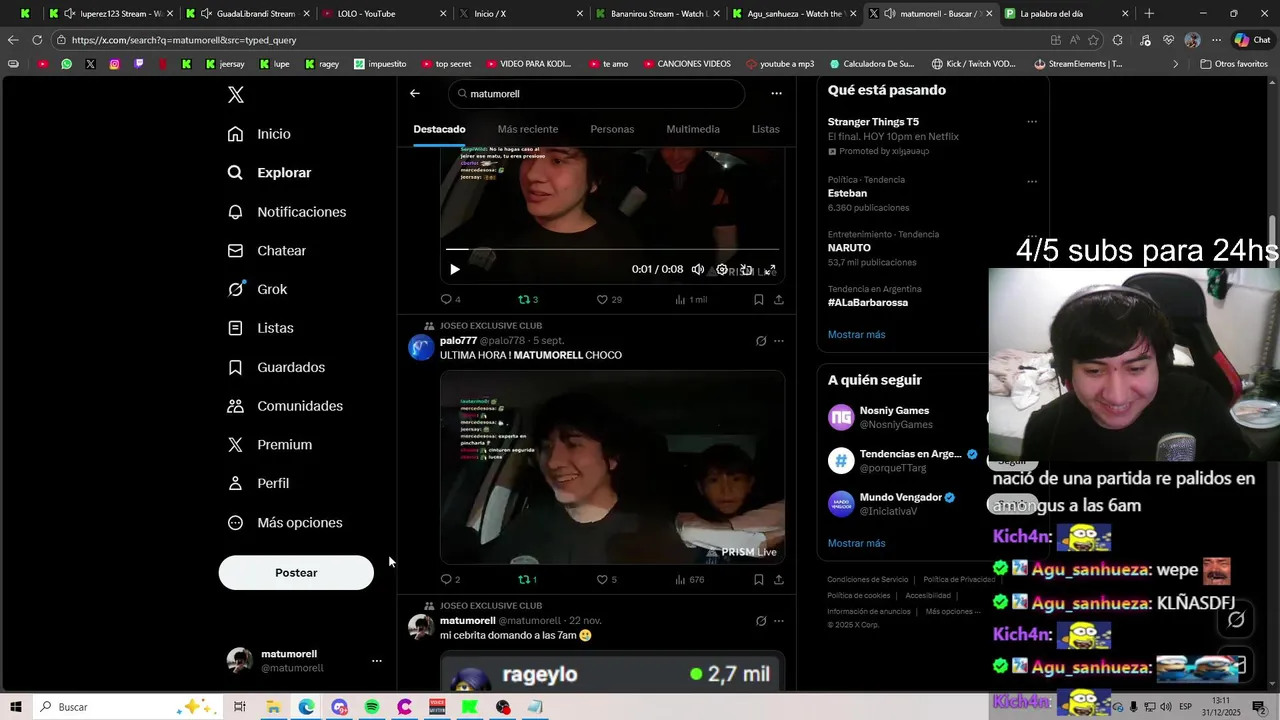Expand Más opciones menu
The image size is (1280, 720).
[x=284, y=523]
